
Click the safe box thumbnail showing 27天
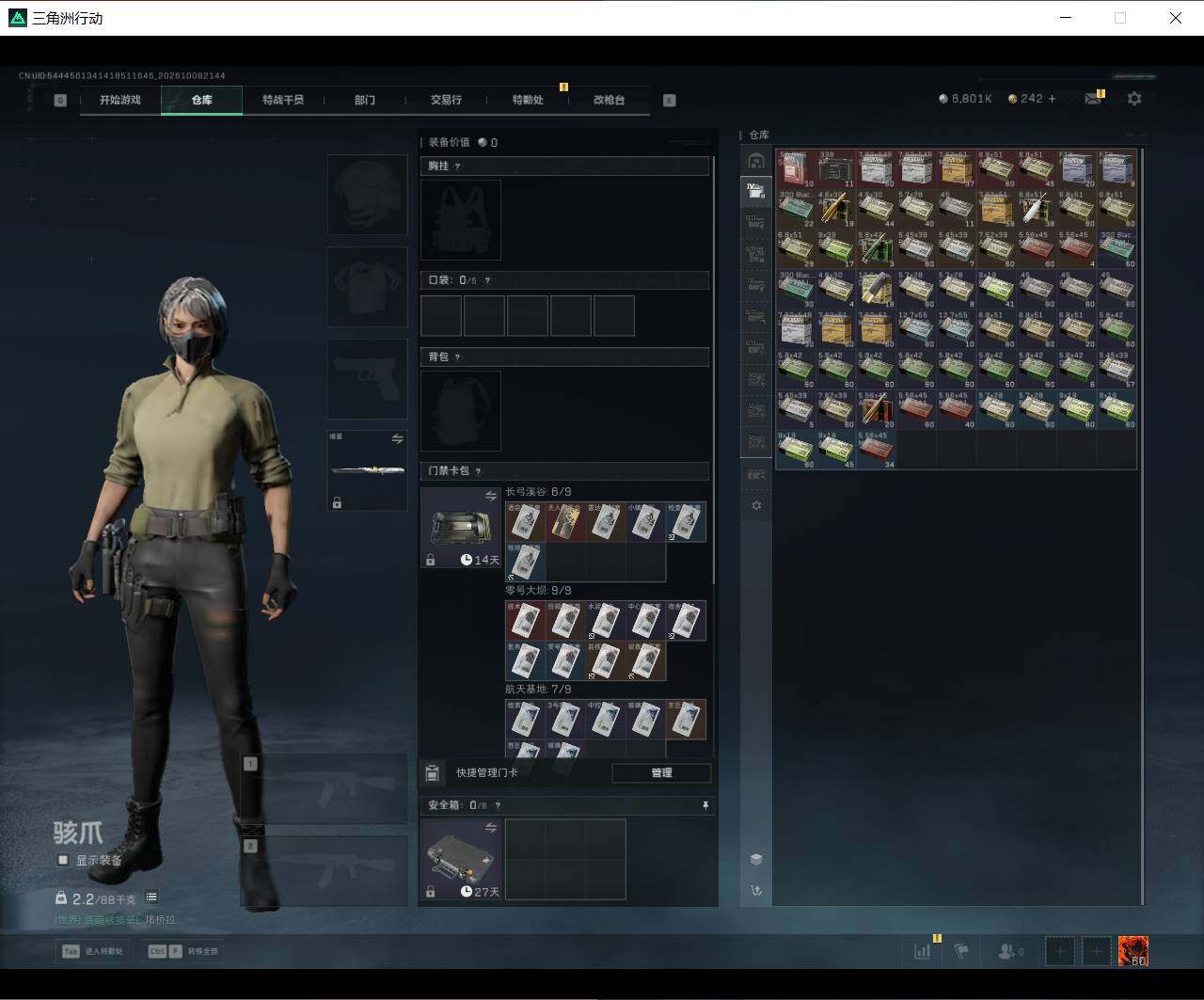[461, 859]
